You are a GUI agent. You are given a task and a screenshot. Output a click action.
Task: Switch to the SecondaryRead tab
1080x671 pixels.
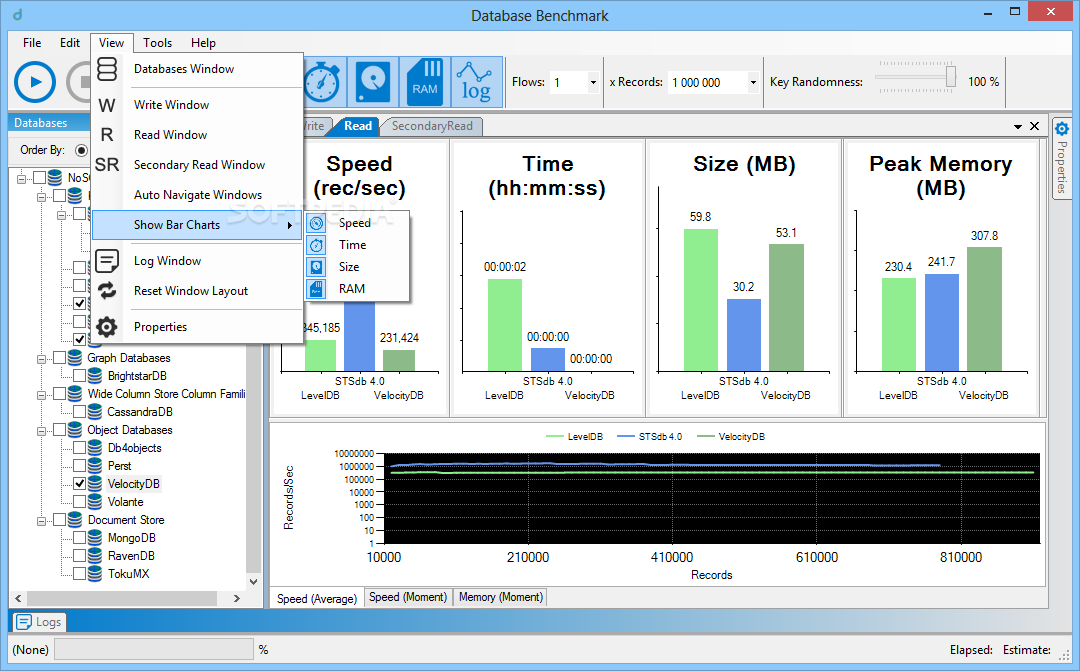[432, 126]
